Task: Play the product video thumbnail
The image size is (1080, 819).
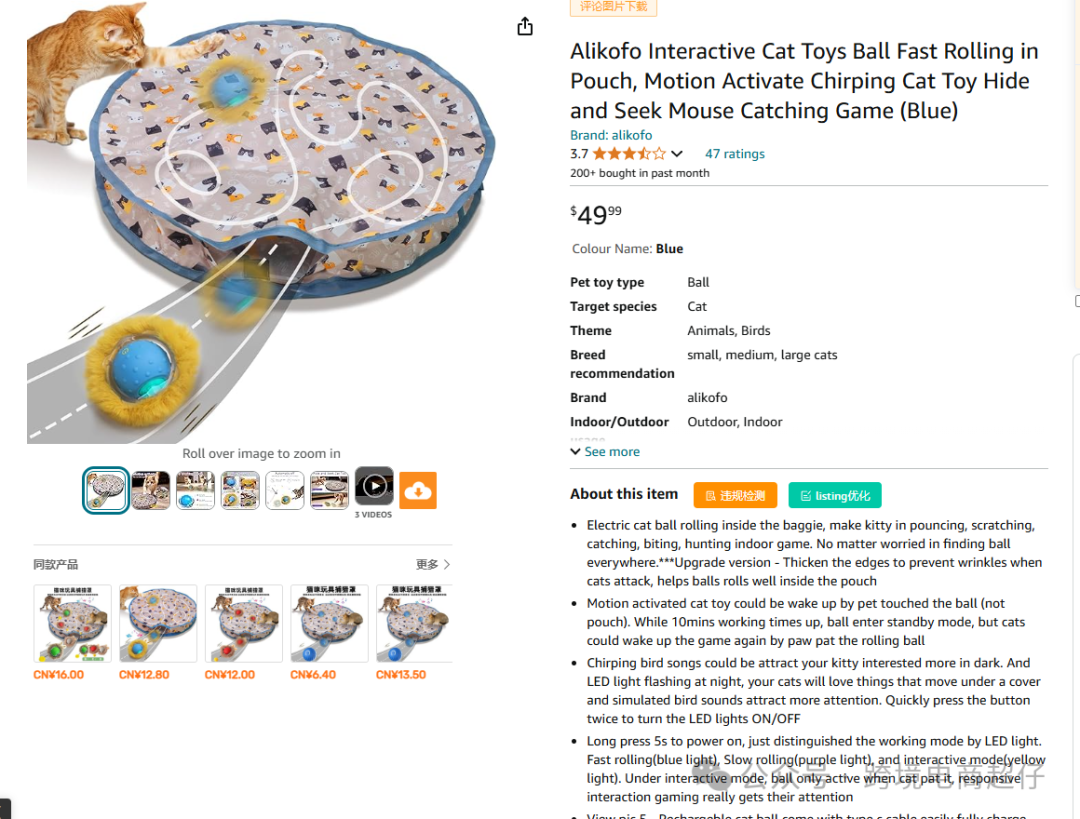Action: [374, 486]
